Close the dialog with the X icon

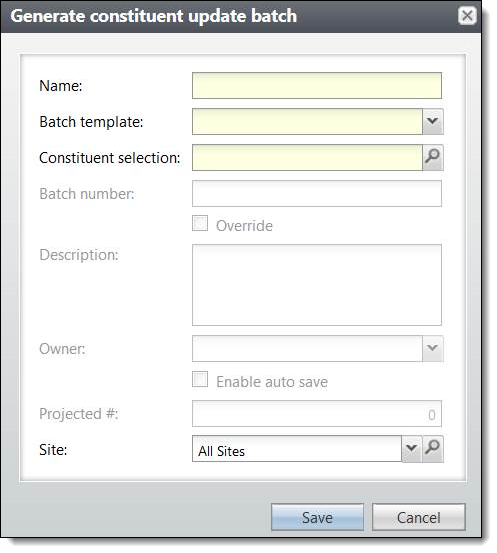[x=467, y=16]
